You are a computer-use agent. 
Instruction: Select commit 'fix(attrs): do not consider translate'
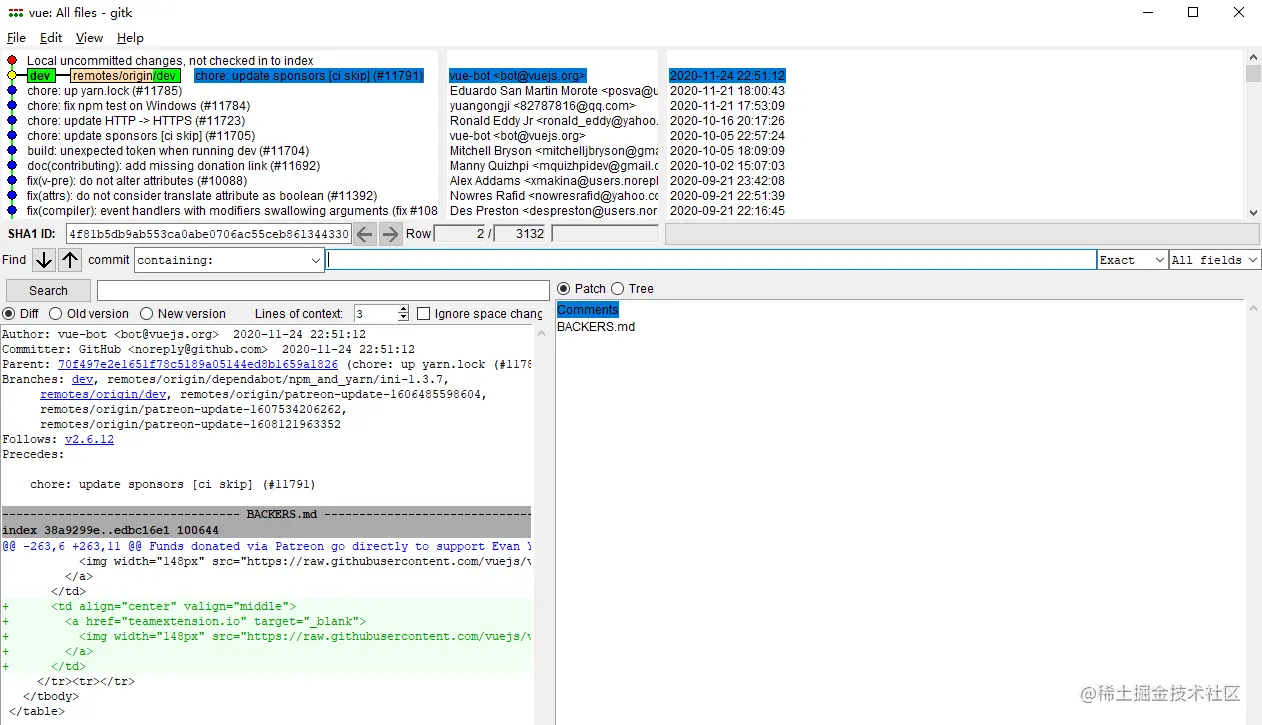202,196
